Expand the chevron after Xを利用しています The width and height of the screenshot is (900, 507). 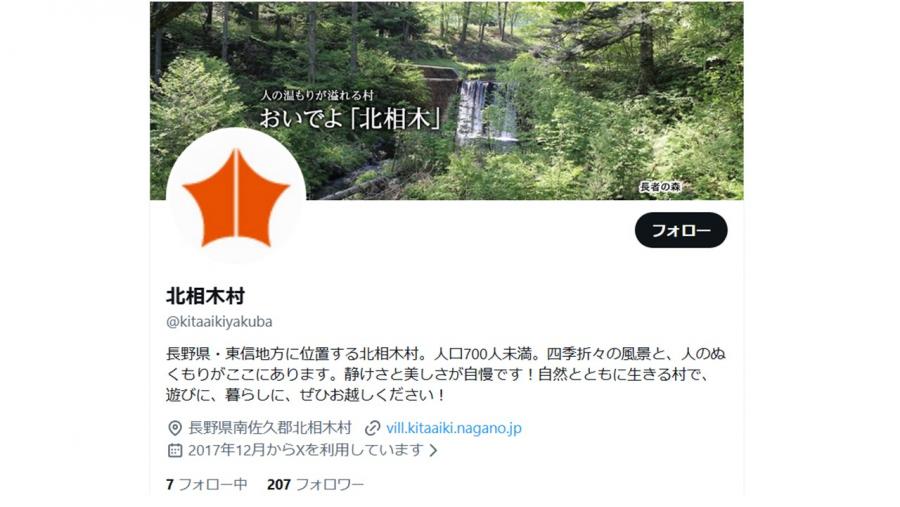[433, 450]
